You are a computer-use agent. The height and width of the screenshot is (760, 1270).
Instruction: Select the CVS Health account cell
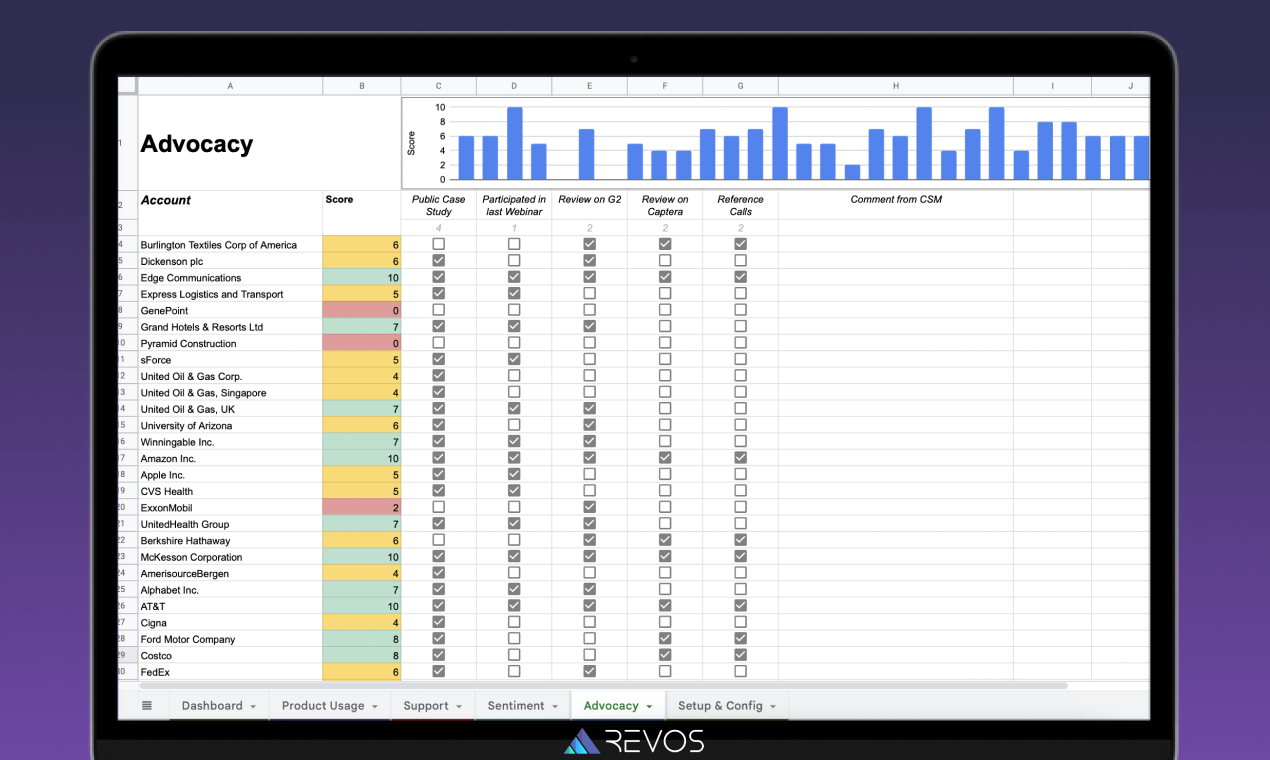coord(230,492)
